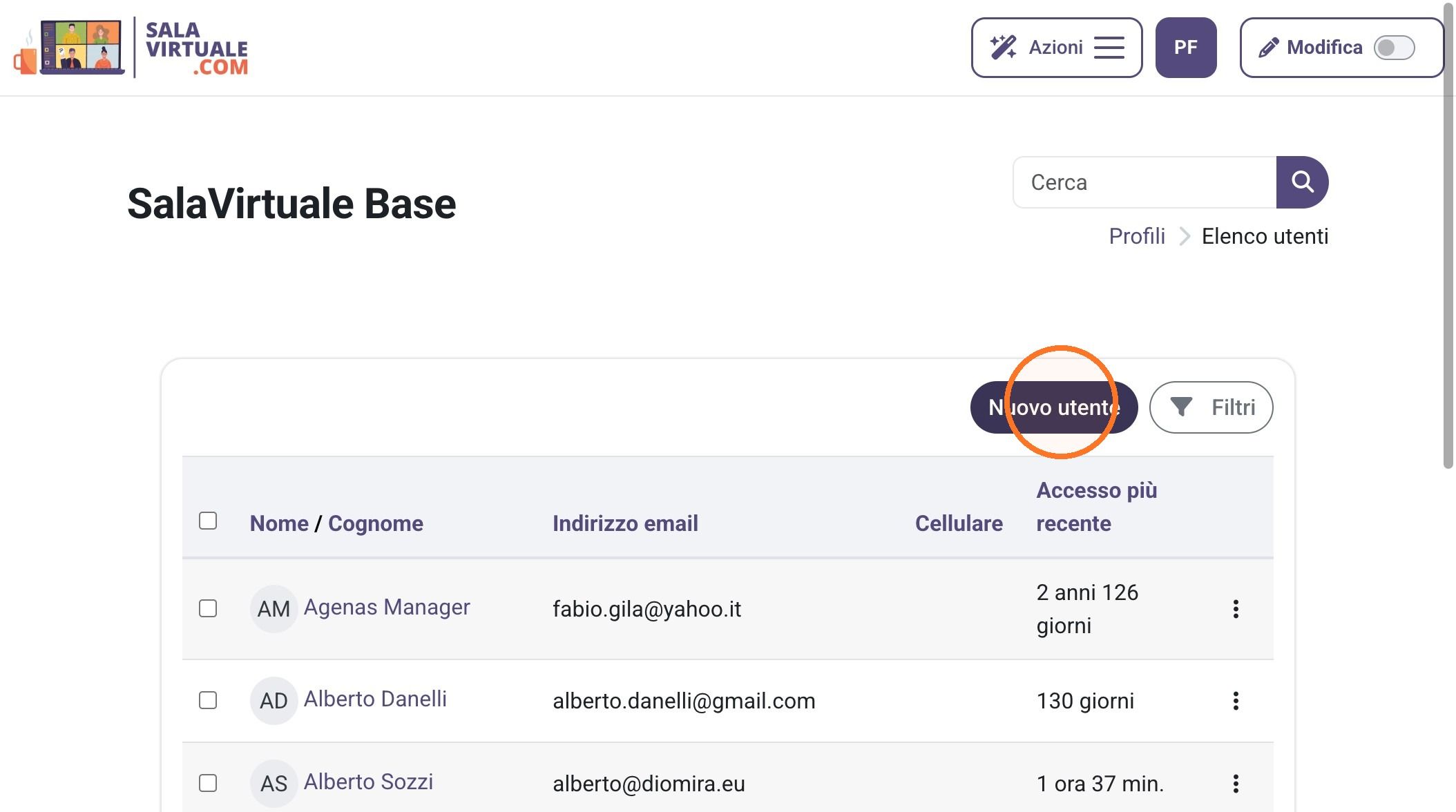This screenshot has height=812, width=1456.
Task: Tick the select-all checkbox in the header
Action: coord(208,521)
